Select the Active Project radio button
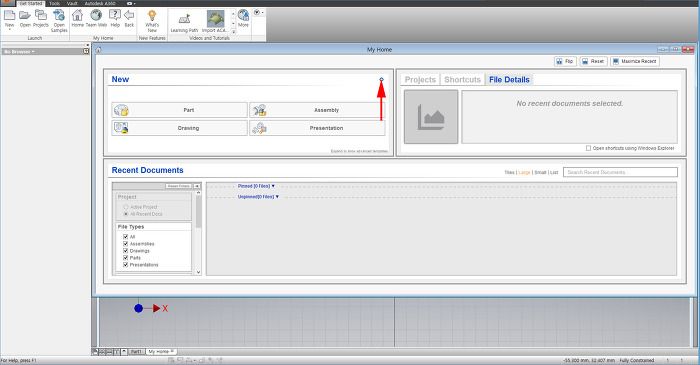The height and width of the screenshot is (365, 700). point(126,207)
